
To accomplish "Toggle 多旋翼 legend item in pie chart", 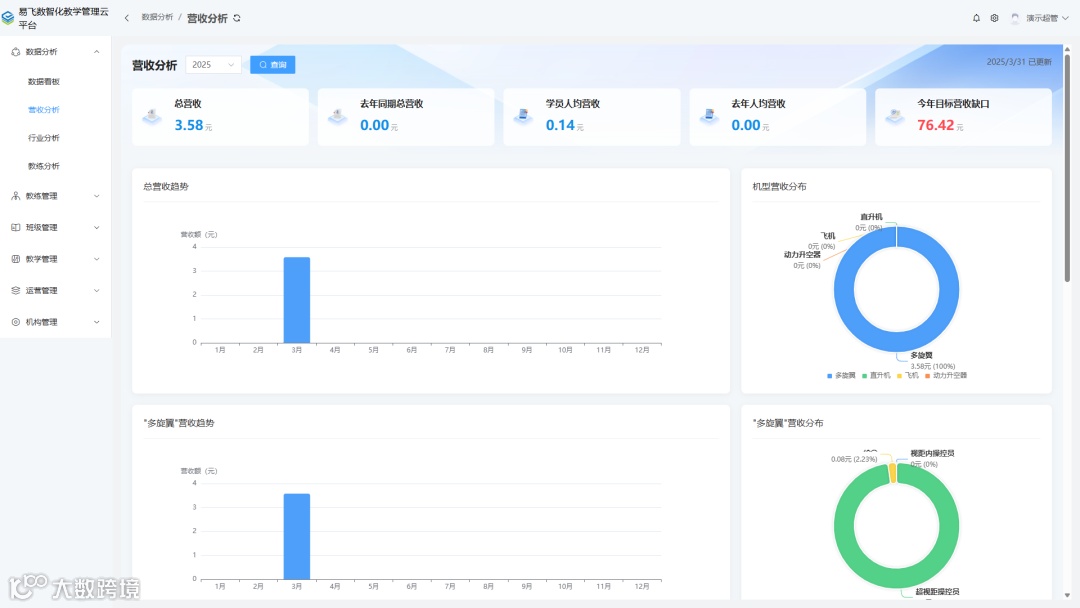I will 841,375.
